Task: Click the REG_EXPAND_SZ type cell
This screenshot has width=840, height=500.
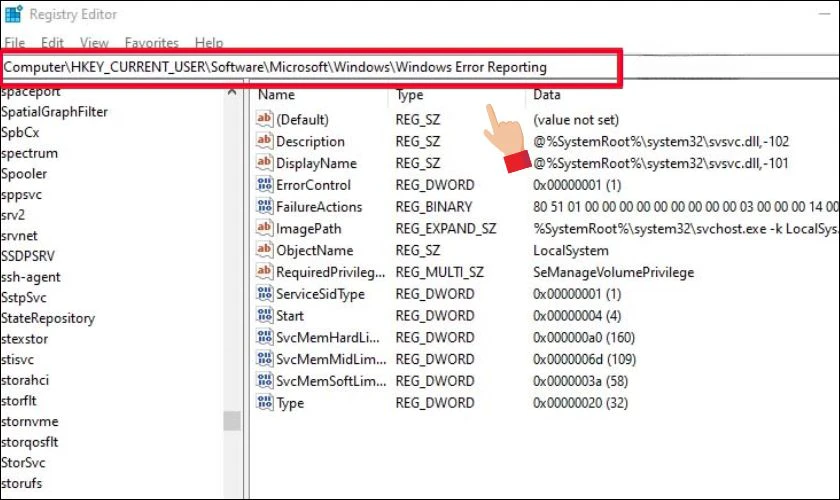Action: (x=446, y=229)
